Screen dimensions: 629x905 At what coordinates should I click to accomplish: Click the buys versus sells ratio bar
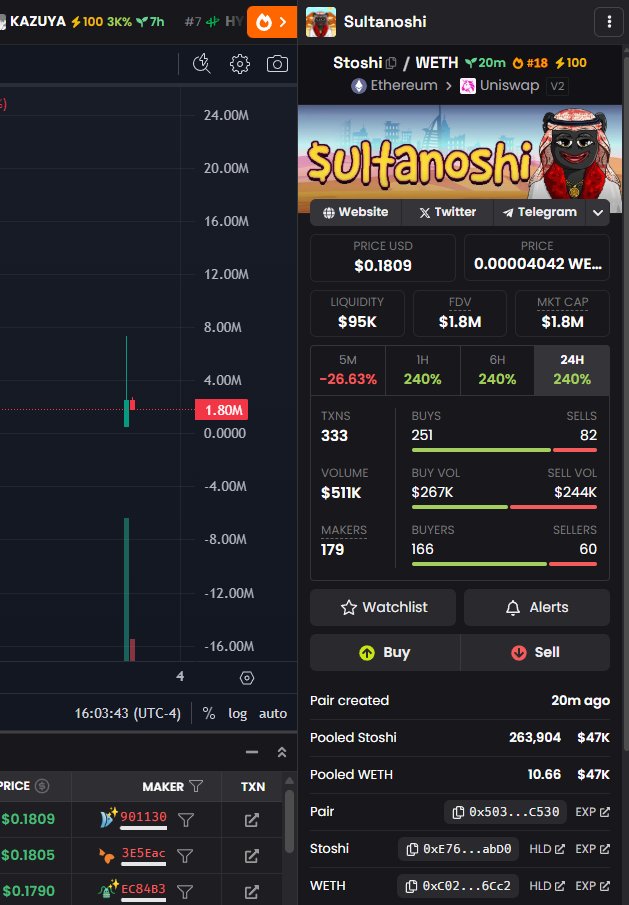pos(504,450)
